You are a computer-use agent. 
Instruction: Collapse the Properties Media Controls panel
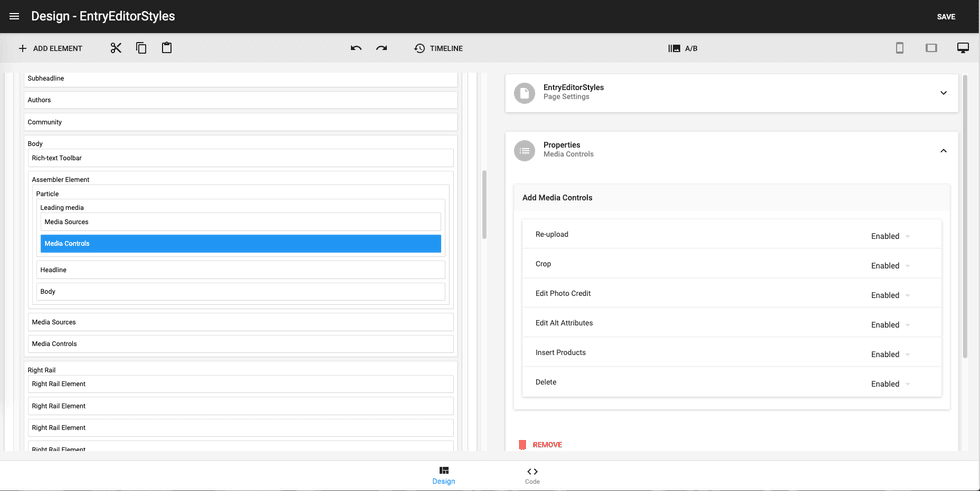[943, 151]
